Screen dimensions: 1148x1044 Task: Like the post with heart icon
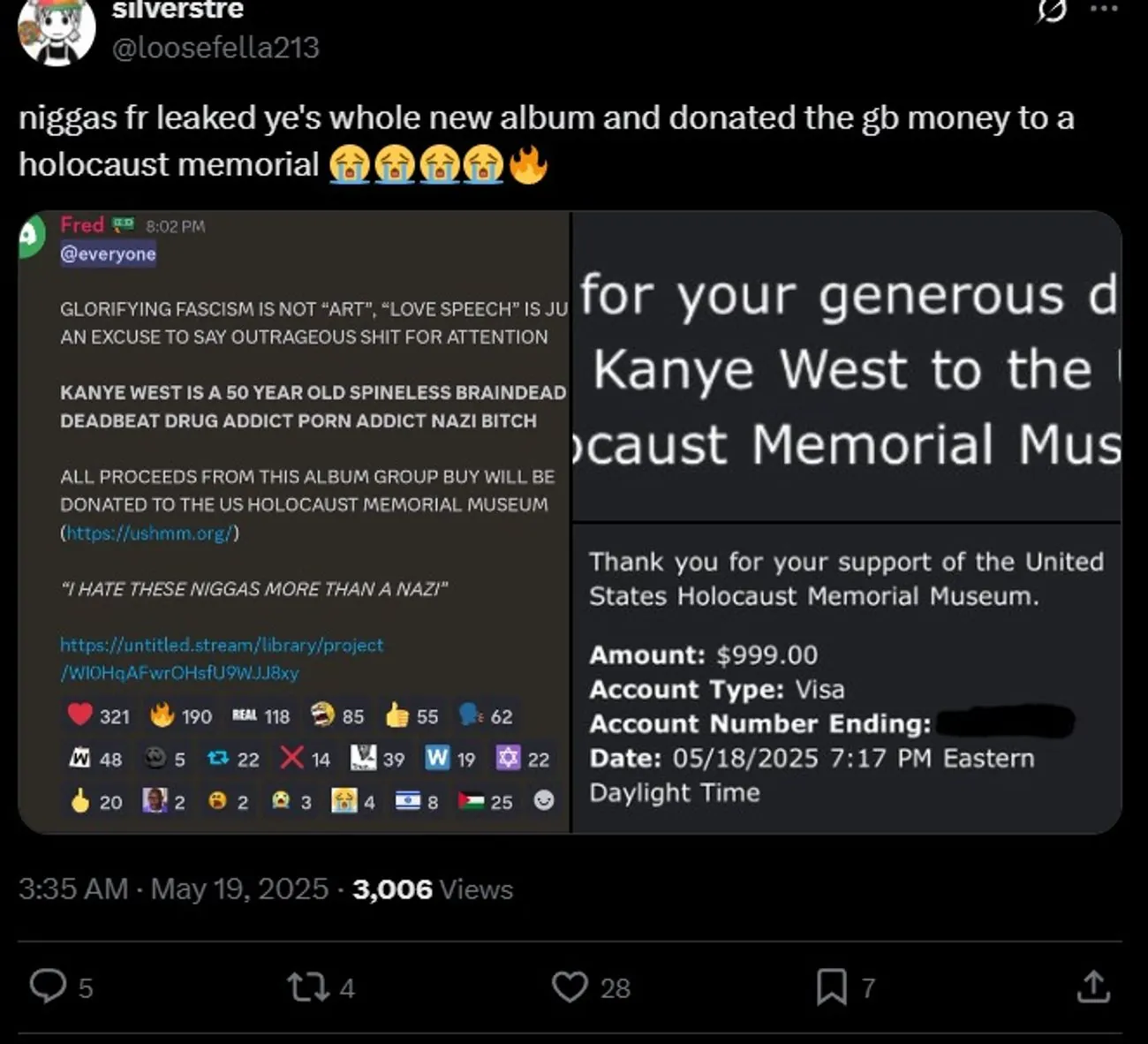[x=570, y=987]
